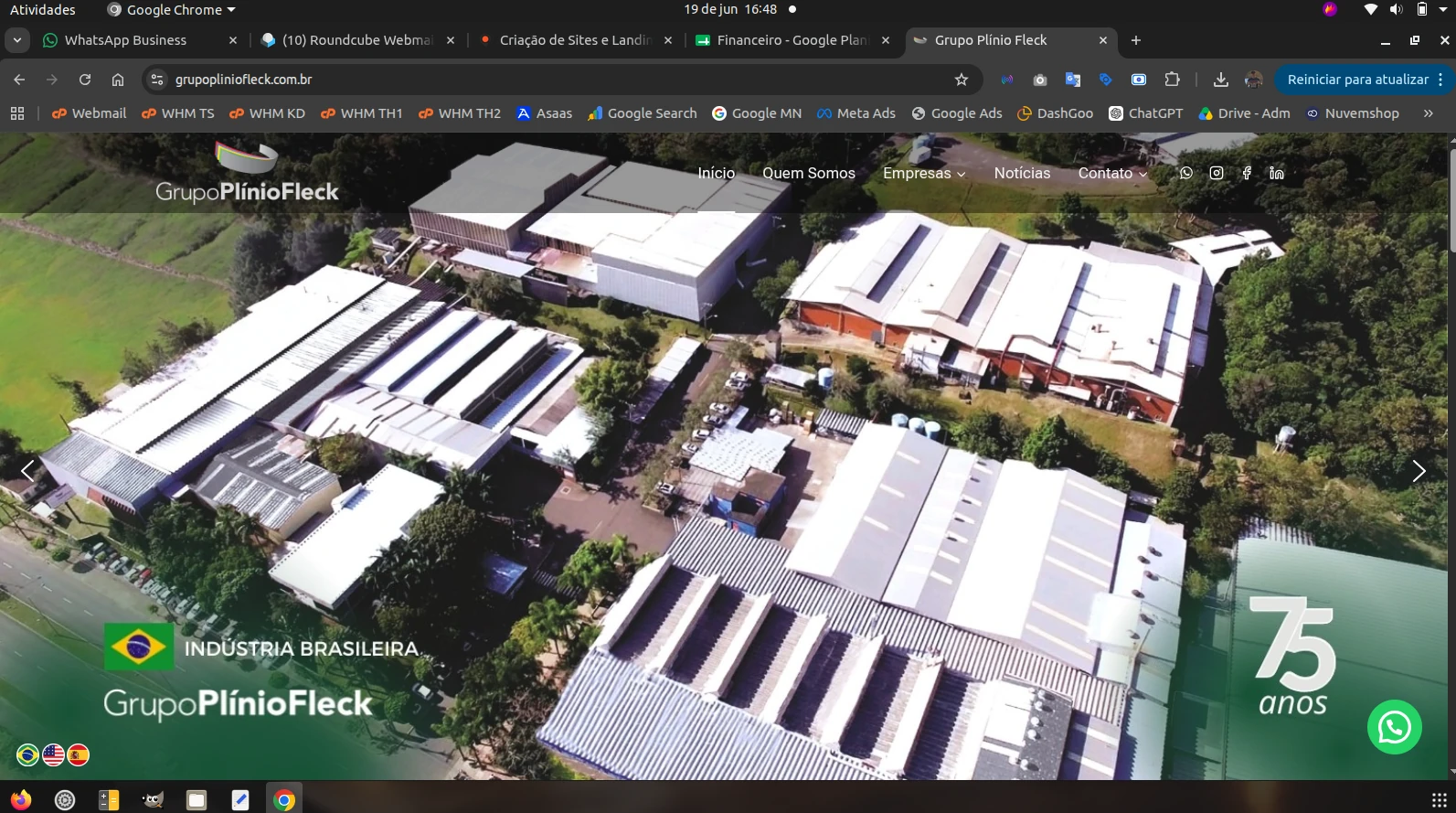Switch site language via Spain flag
Image resolution: width=1456 pixels, height=813 pixels.
79,754
